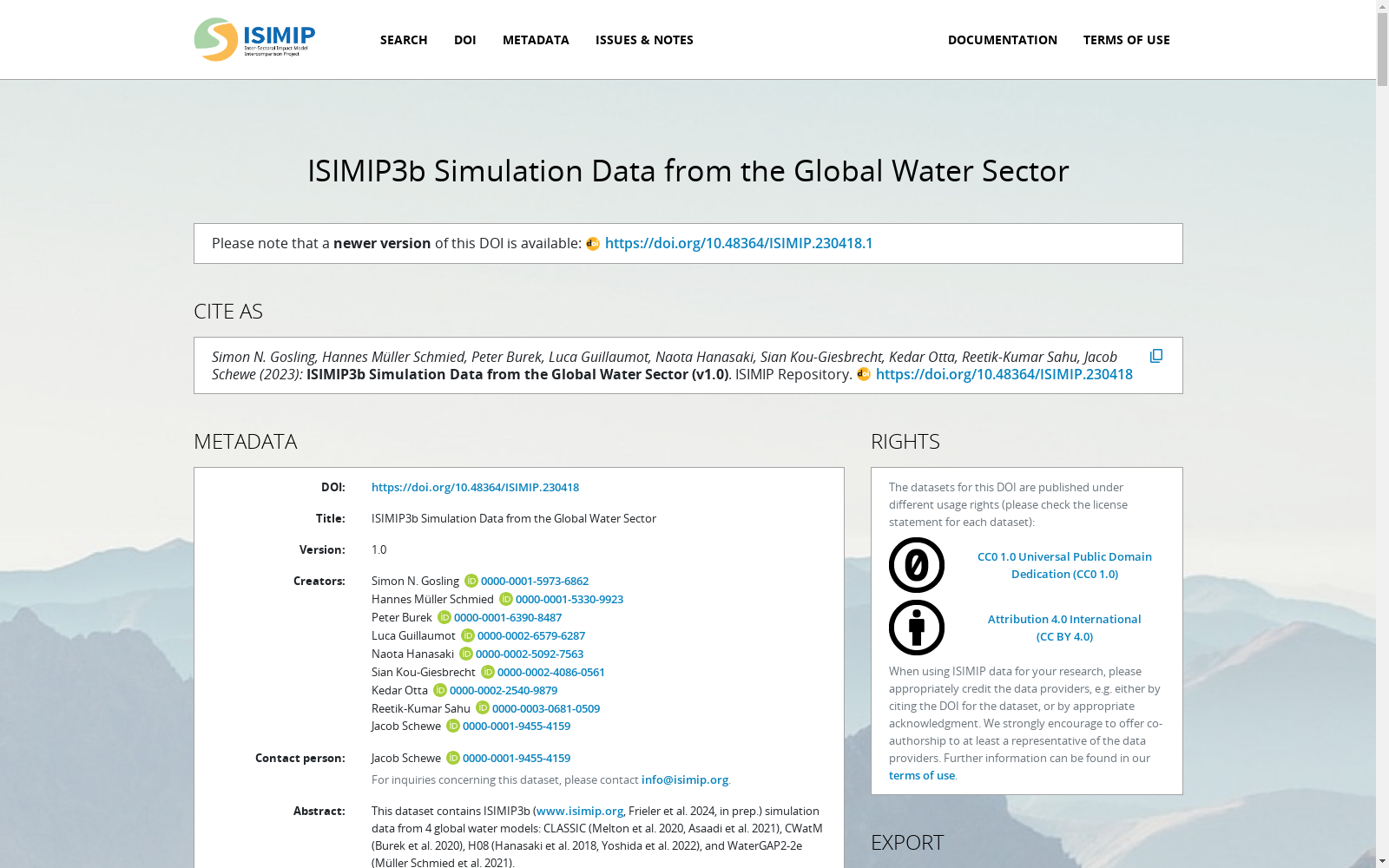Click the page scrollbar down arrow
The image size is (1389, 868).
(x=1382, y=861)
